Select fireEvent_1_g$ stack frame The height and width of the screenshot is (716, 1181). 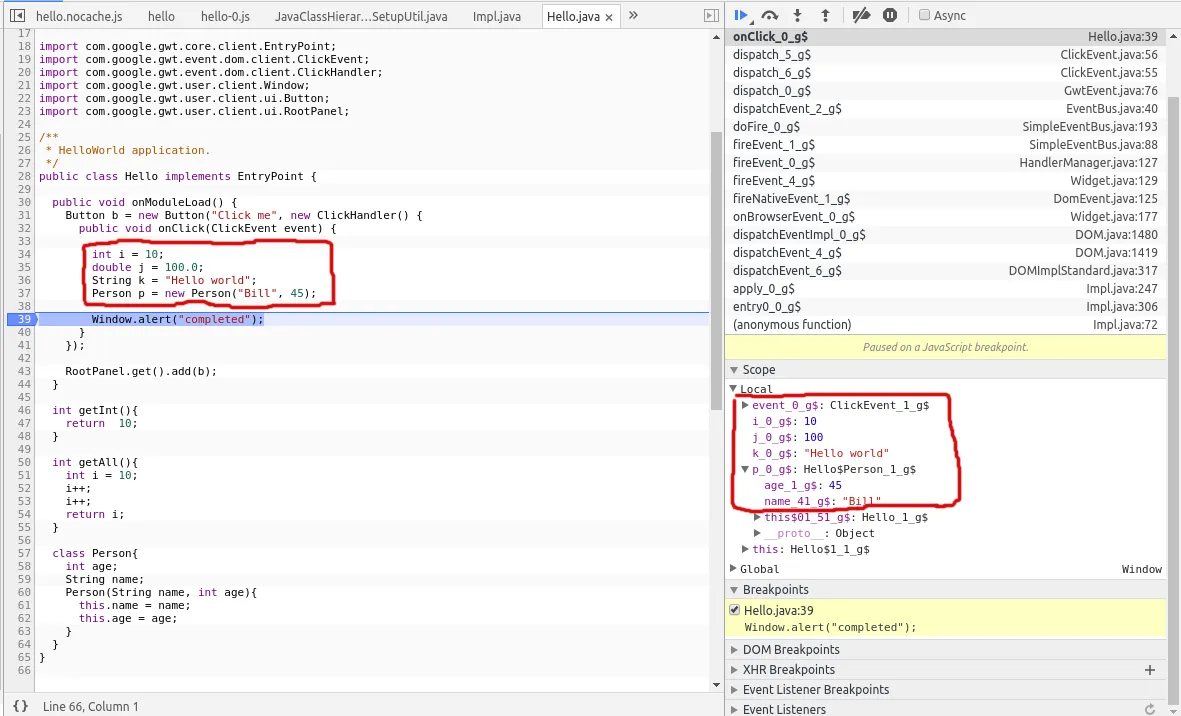[947, 145]
